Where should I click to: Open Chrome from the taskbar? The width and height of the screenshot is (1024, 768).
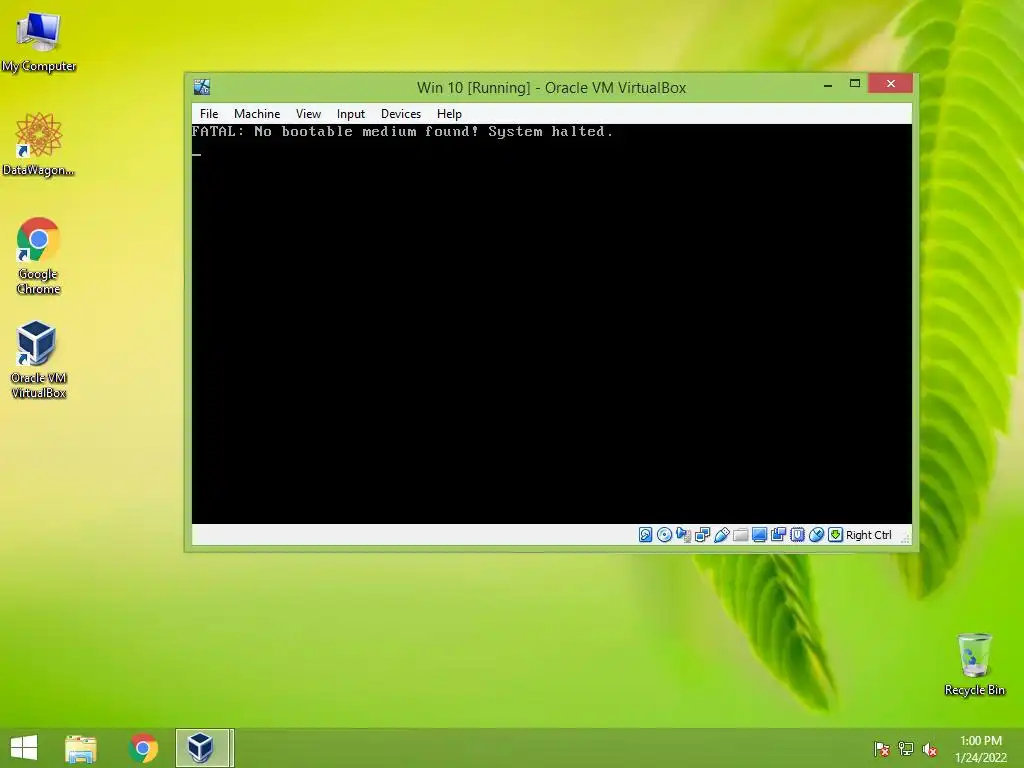143,748
